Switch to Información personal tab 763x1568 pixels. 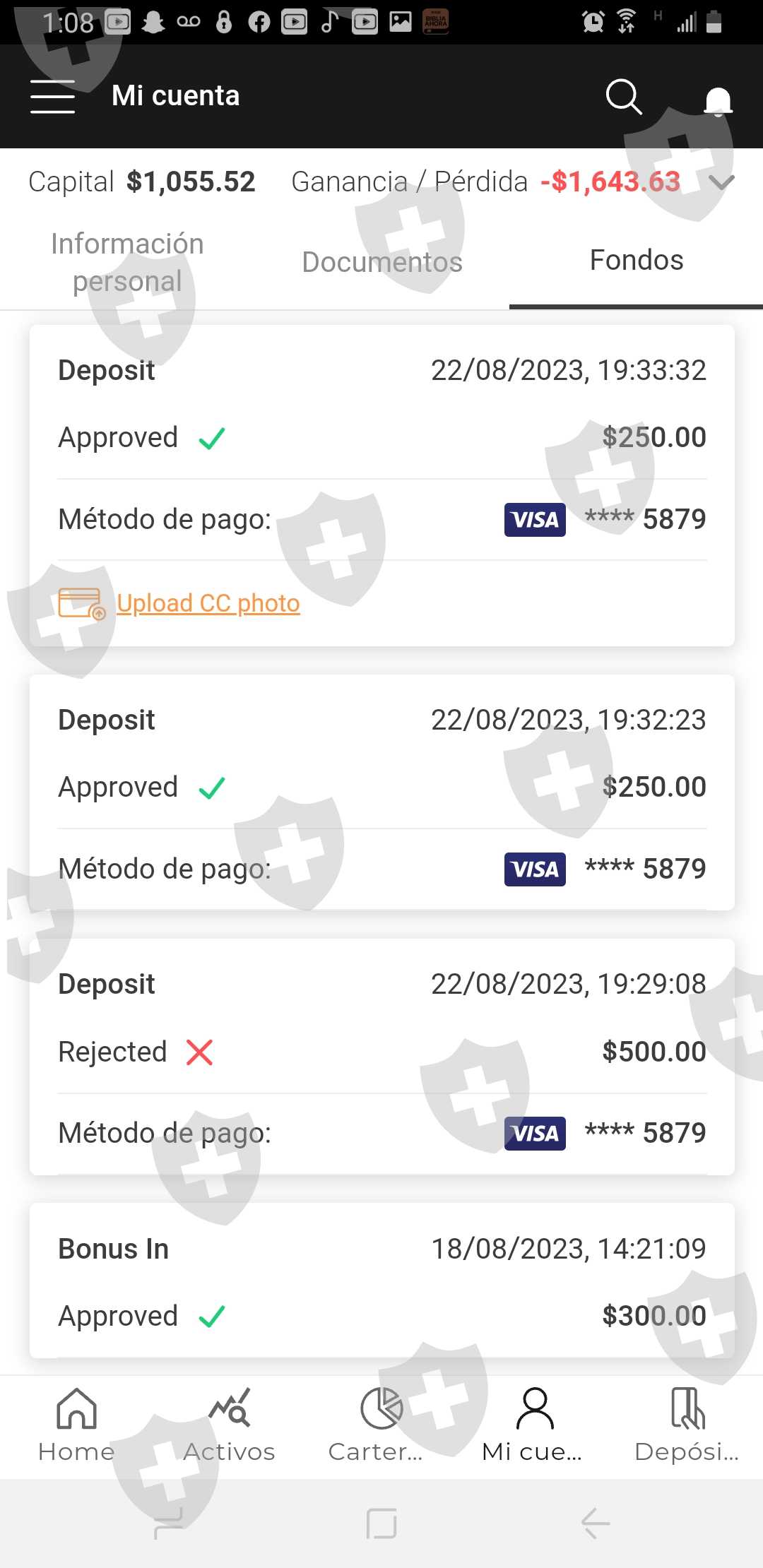pos(127,262)
